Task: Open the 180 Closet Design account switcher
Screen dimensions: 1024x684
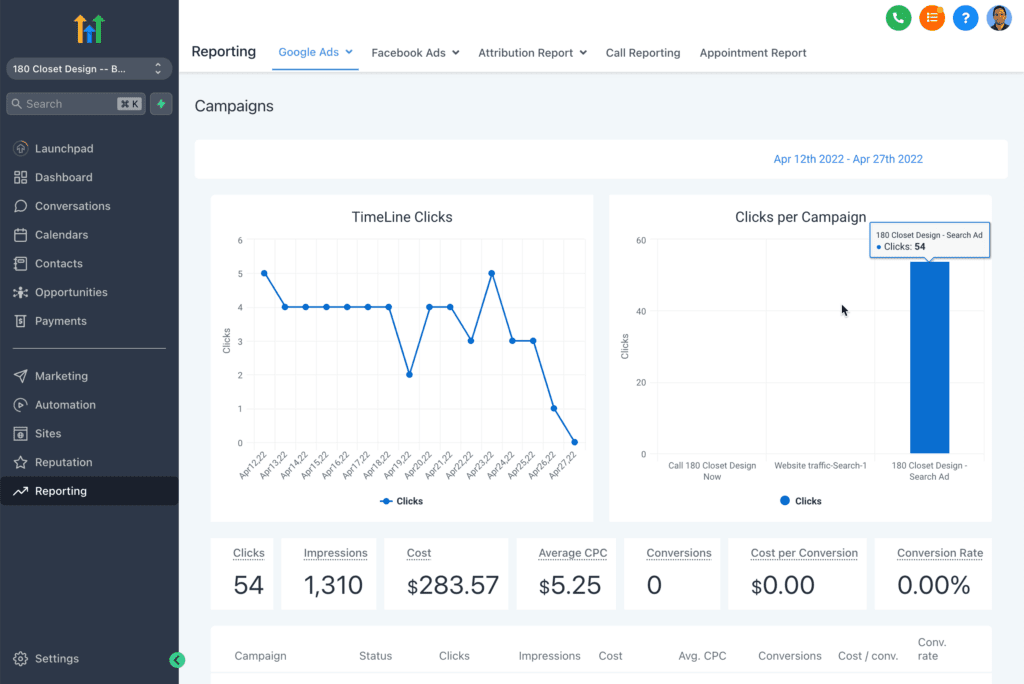Action: (89, 69)
